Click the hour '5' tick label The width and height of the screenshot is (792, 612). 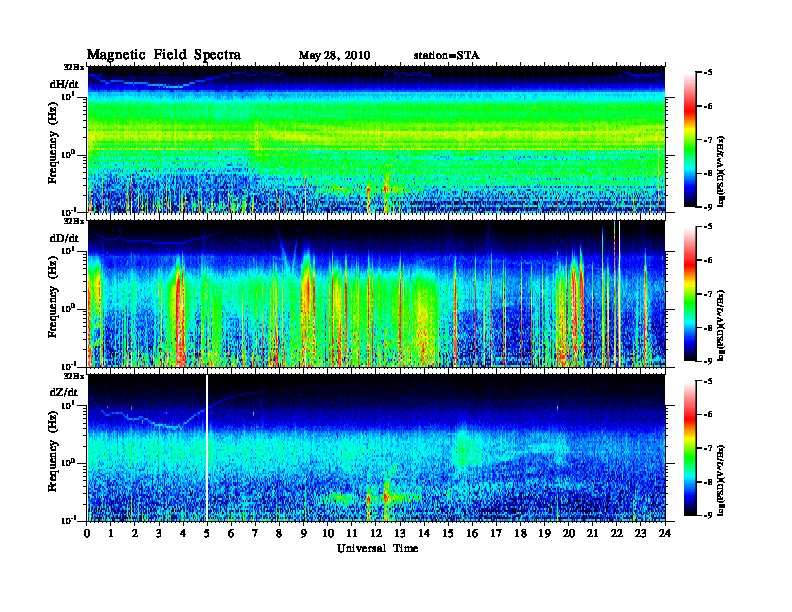(x=207, y=534)
